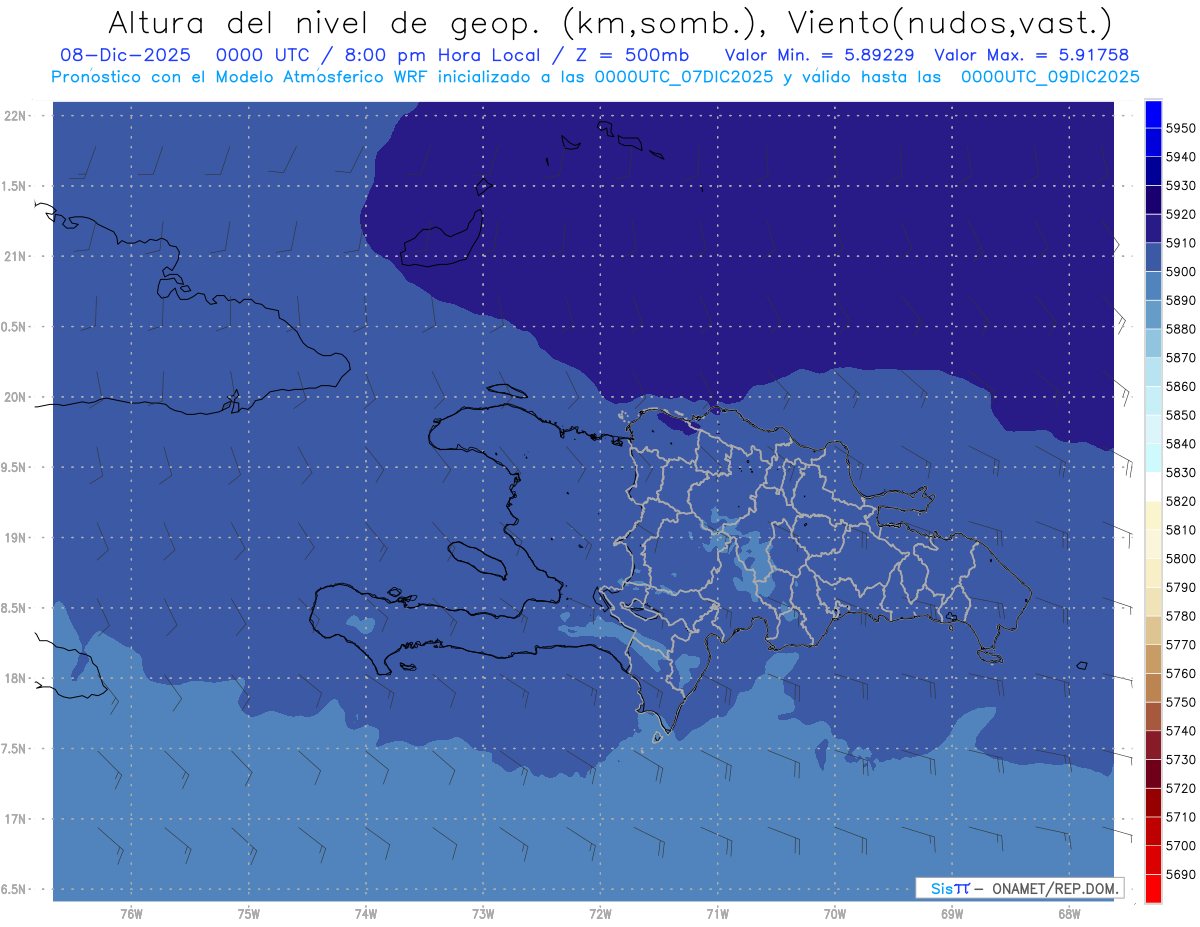Click the '73W' longitude label

[x=483, y=914]
